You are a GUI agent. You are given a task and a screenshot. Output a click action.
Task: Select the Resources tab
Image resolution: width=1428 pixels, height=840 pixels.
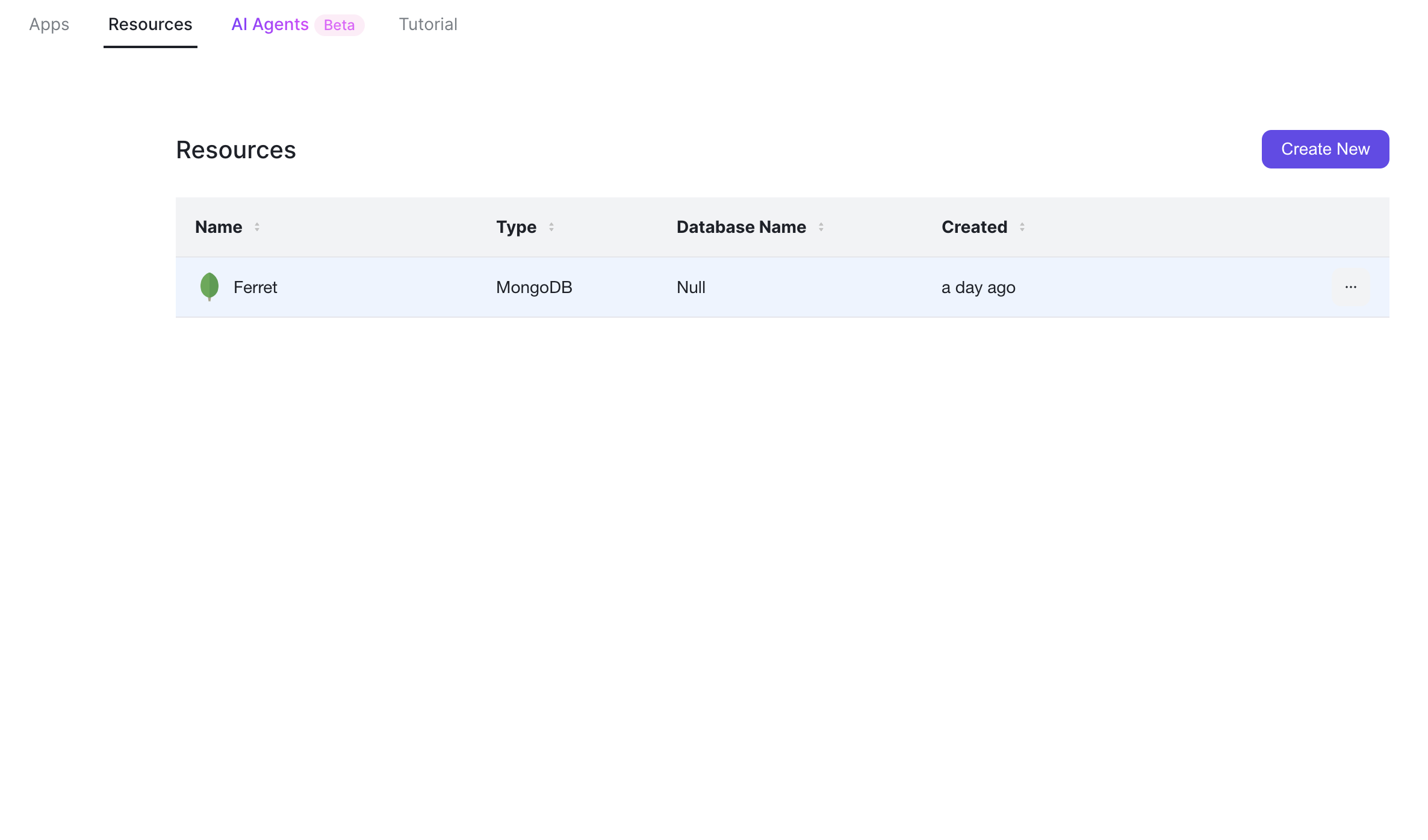click(149, 24)
